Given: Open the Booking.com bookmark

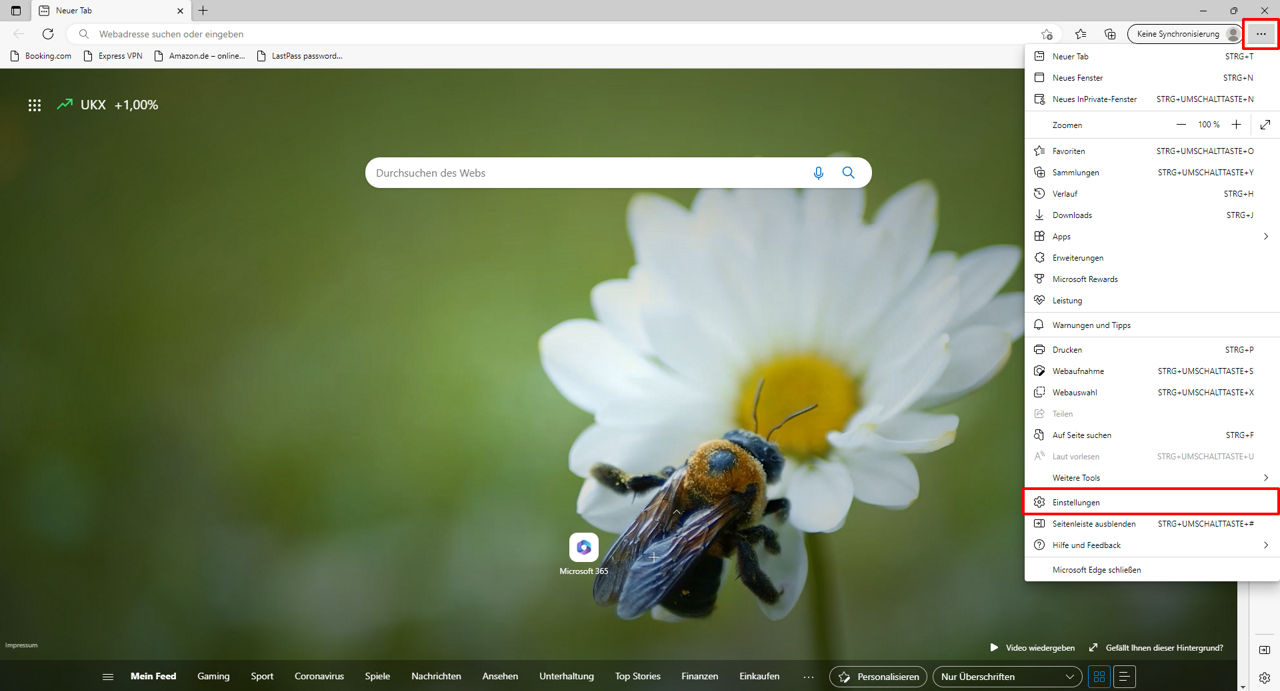Looking at the screenshot, I should tap(40, 56).
